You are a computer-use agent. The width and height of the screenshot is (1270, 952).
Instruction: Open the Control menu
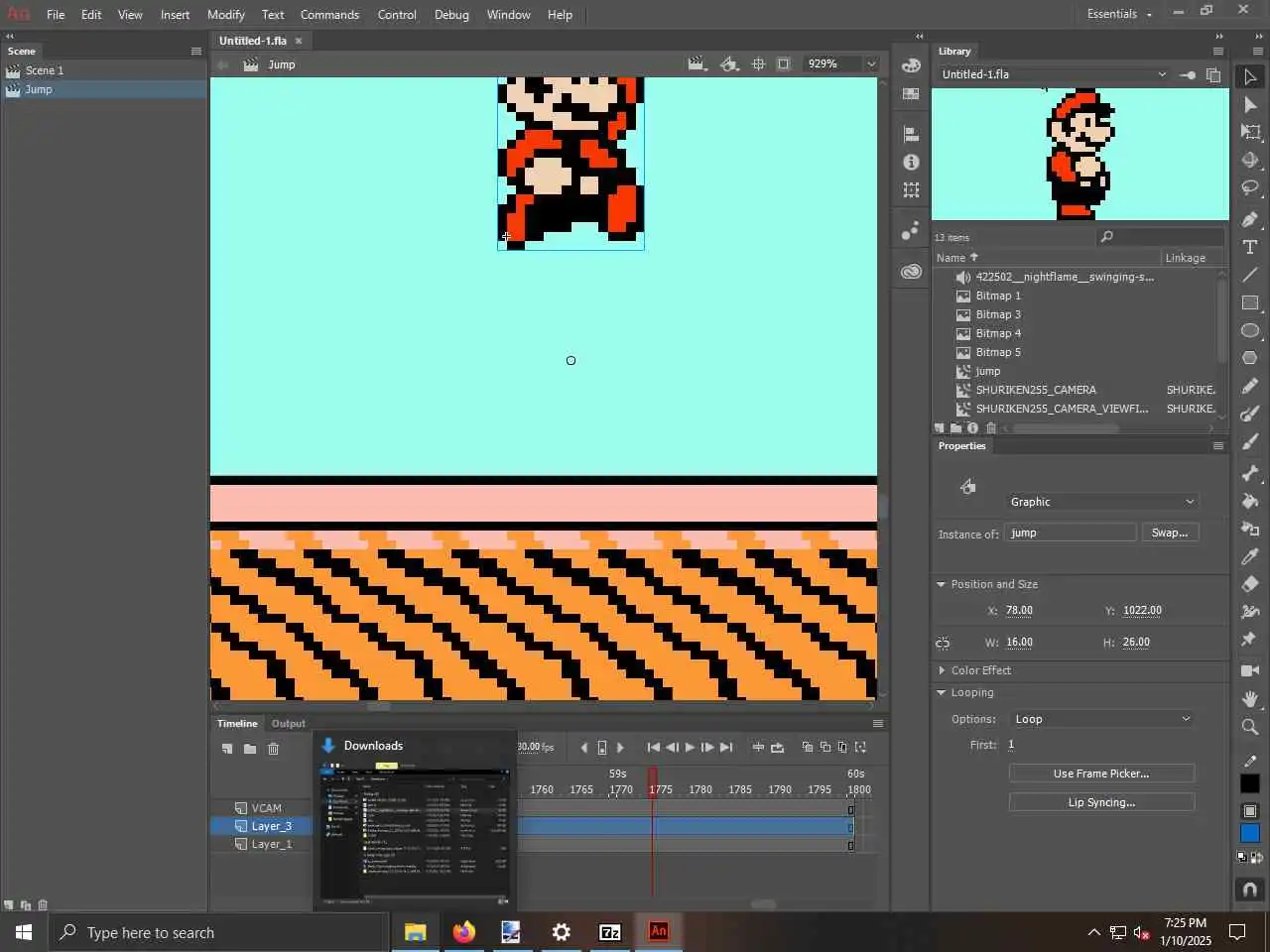click(397, 14)
